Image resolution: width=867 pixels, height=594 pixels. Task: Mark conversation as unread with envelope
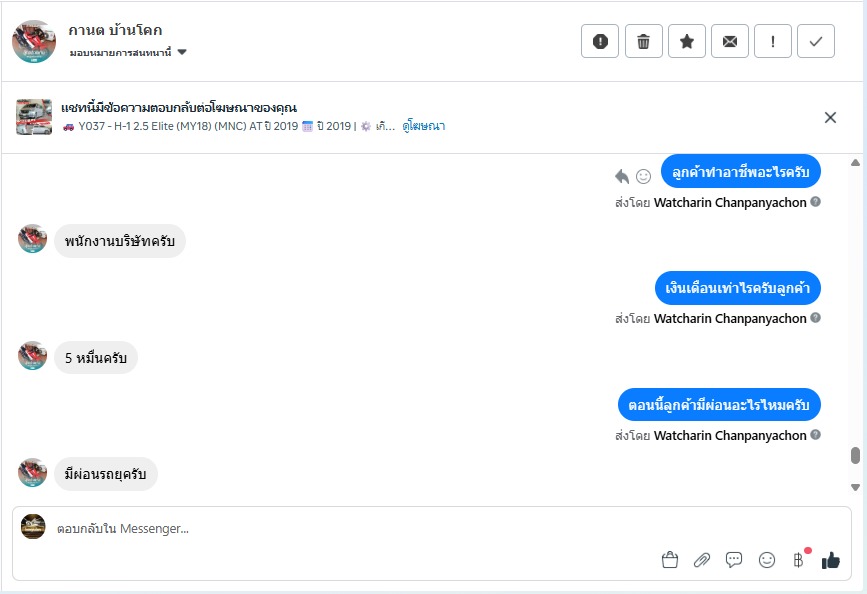pyautogui.click(x=730, y=41)
